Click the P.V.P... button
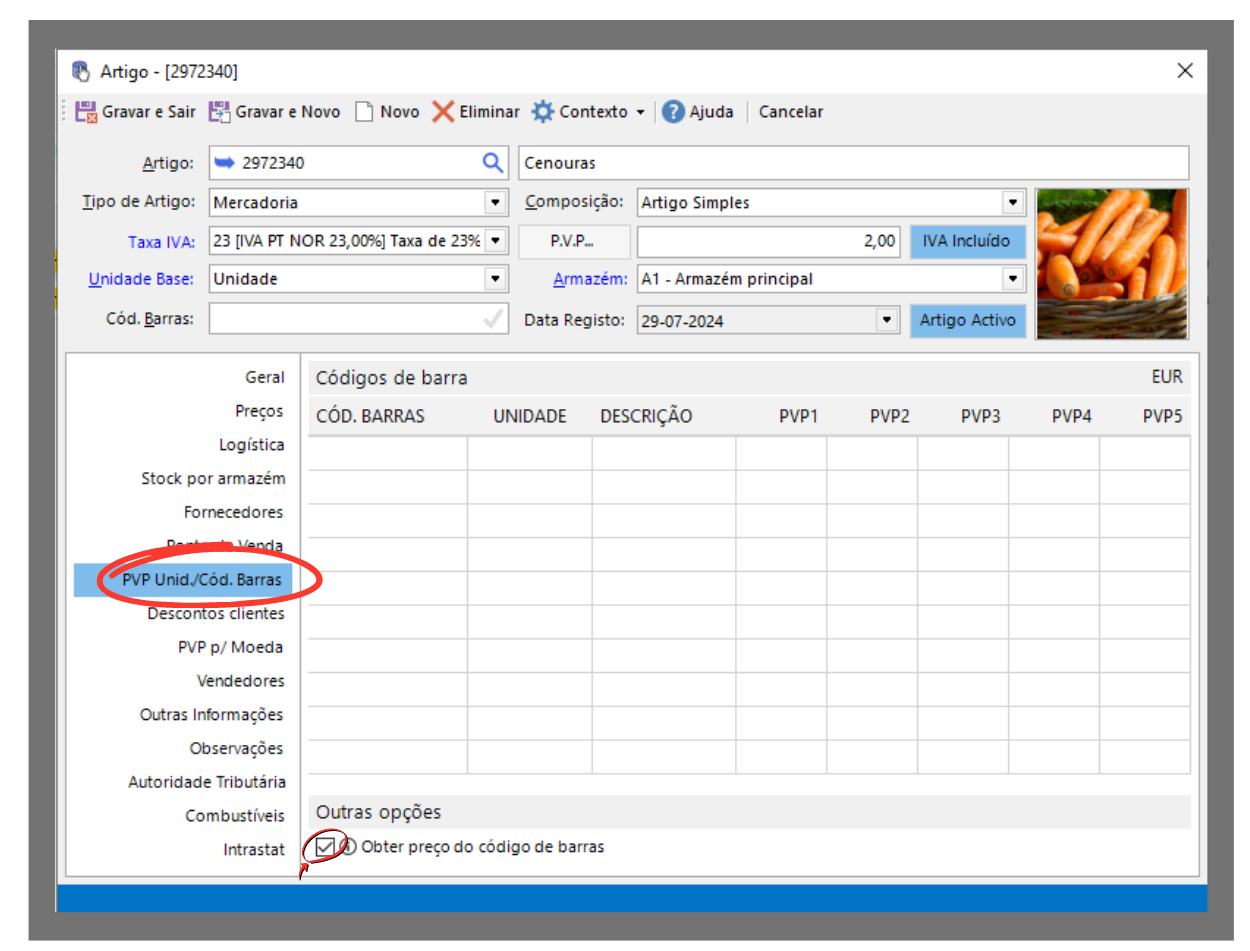This screenshot has height=951, width=1250. pos(573,241)
